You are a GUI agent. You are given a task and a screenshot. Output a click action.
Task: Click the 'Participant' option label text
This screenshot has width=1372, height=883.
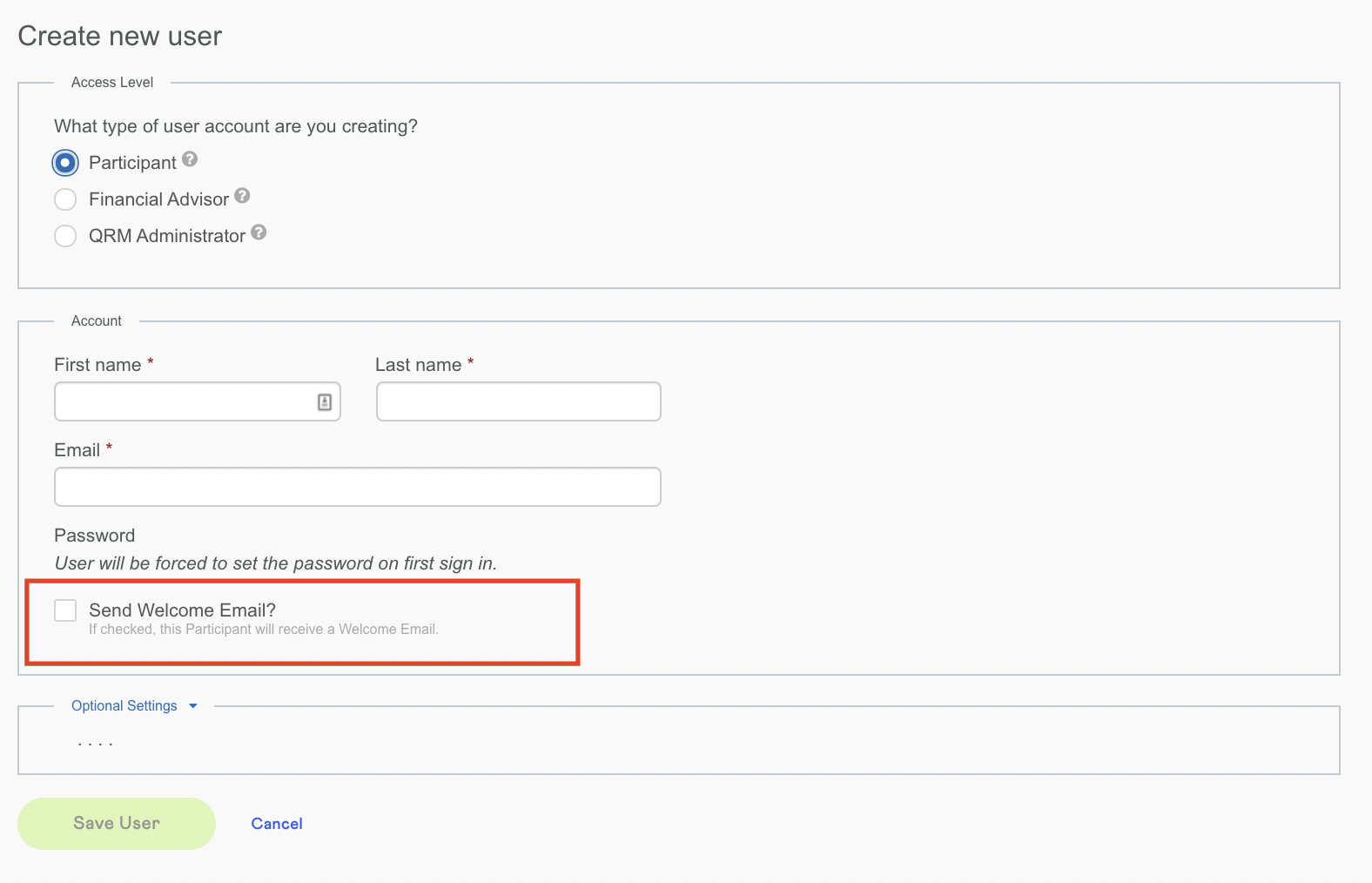pos(132,163)
